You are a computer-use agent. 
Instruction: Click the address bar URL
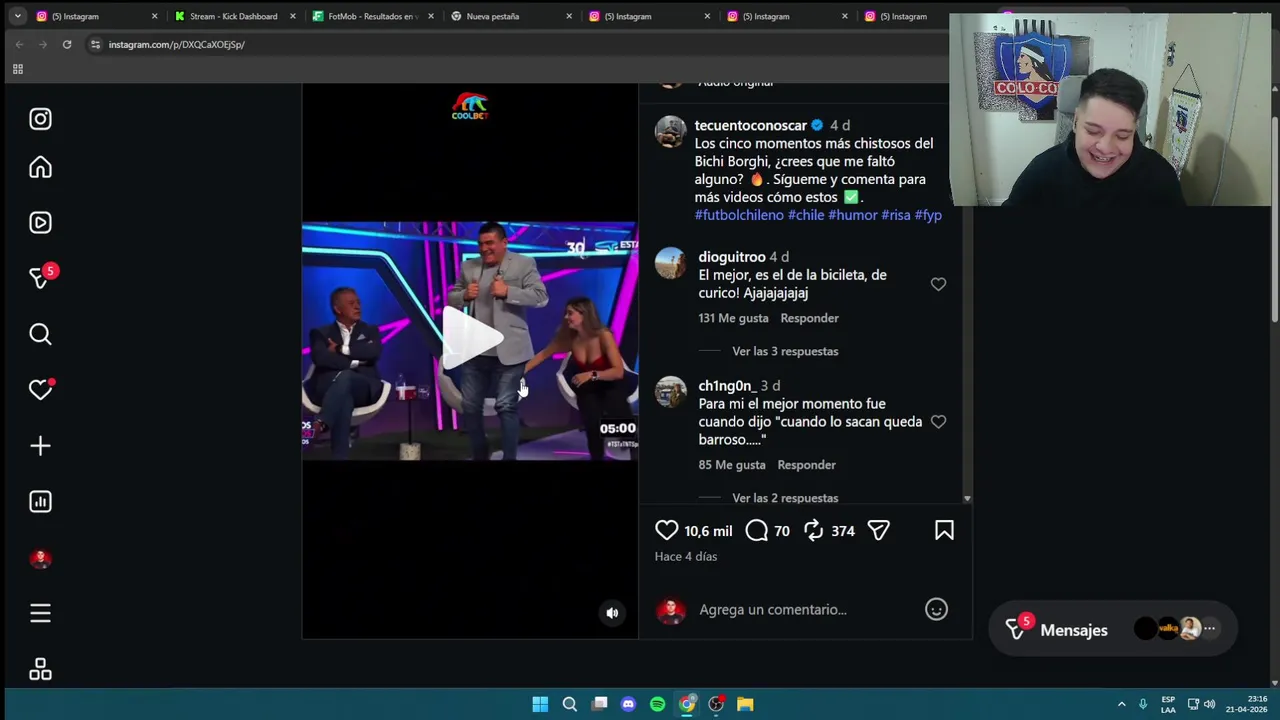(176, 44)
